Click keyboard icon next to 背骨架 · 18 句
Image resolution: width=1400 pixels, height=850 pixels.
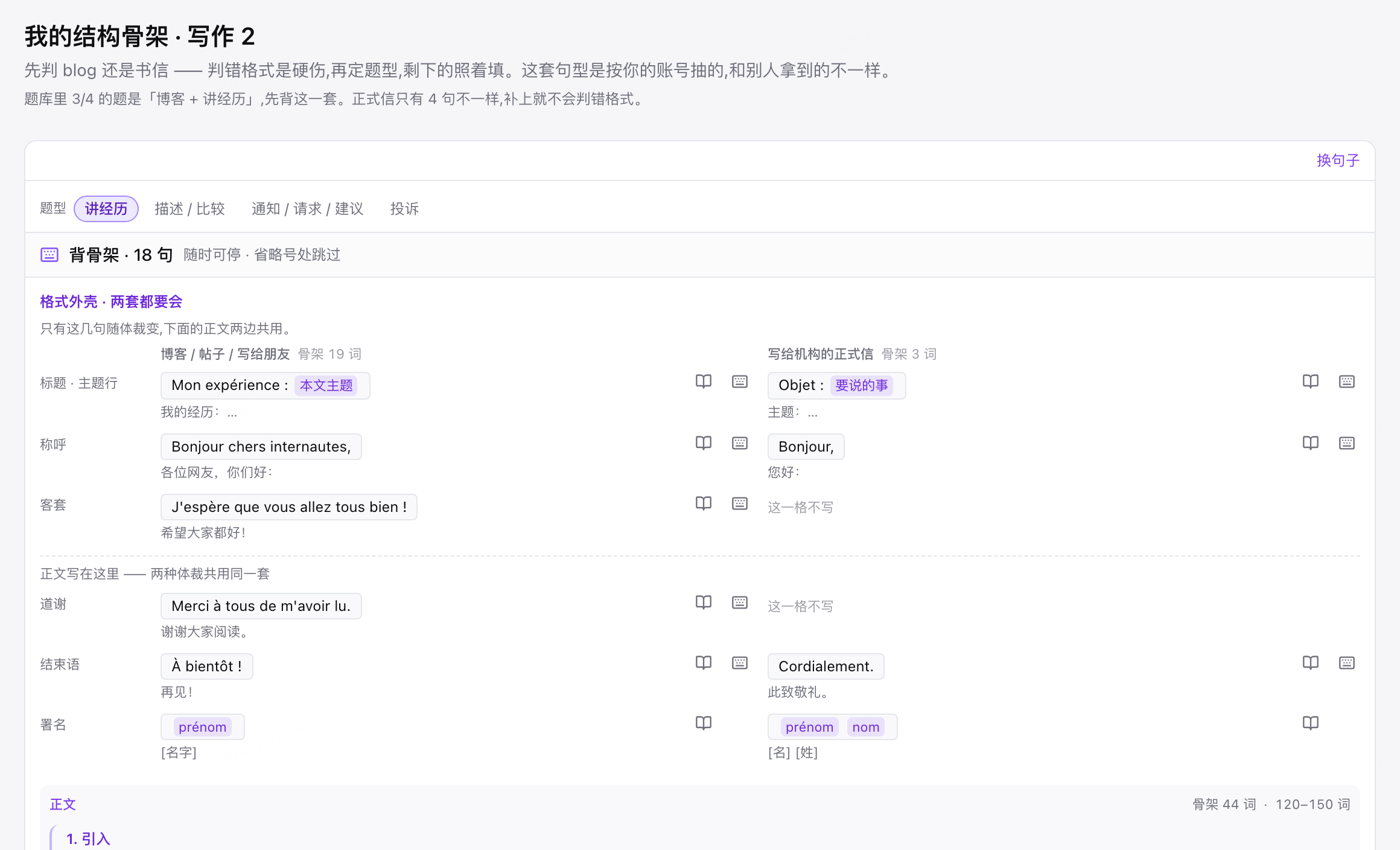point(49,255)
